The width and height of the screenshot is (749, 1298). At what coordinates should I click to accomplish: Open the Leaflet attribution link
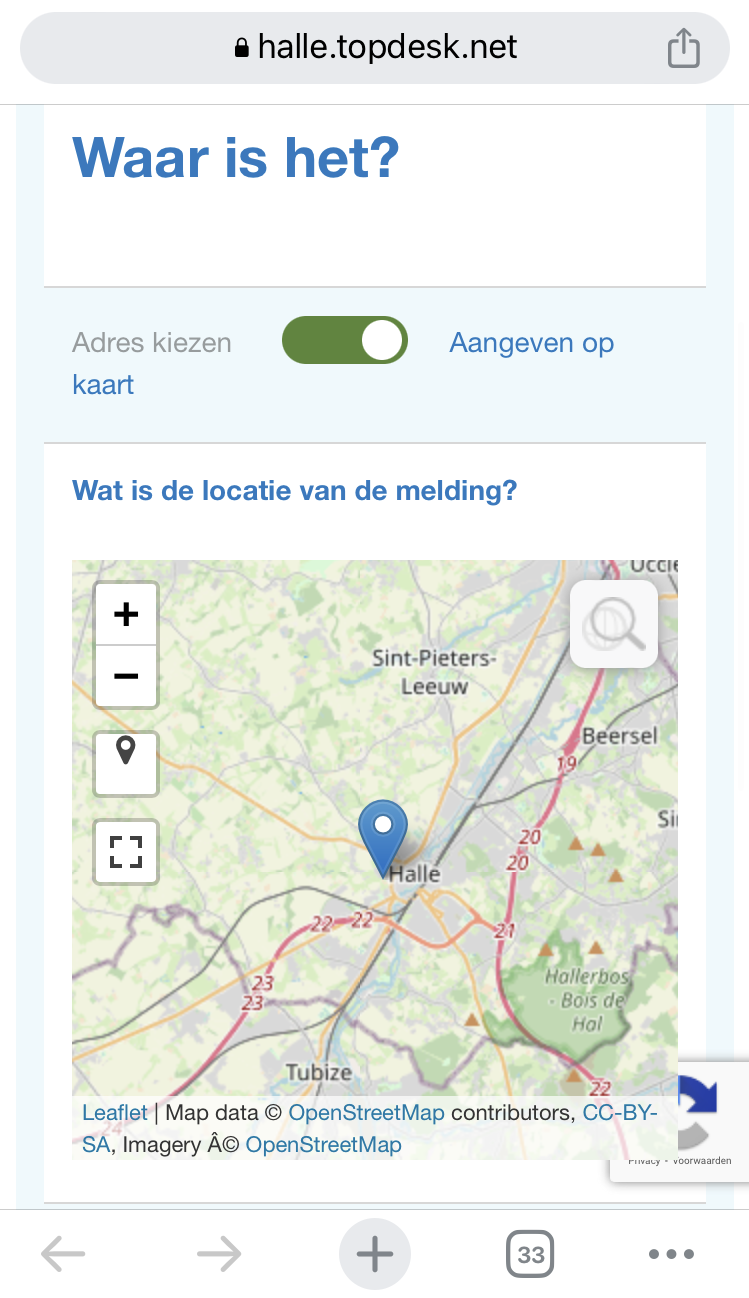coord(114,1112)
